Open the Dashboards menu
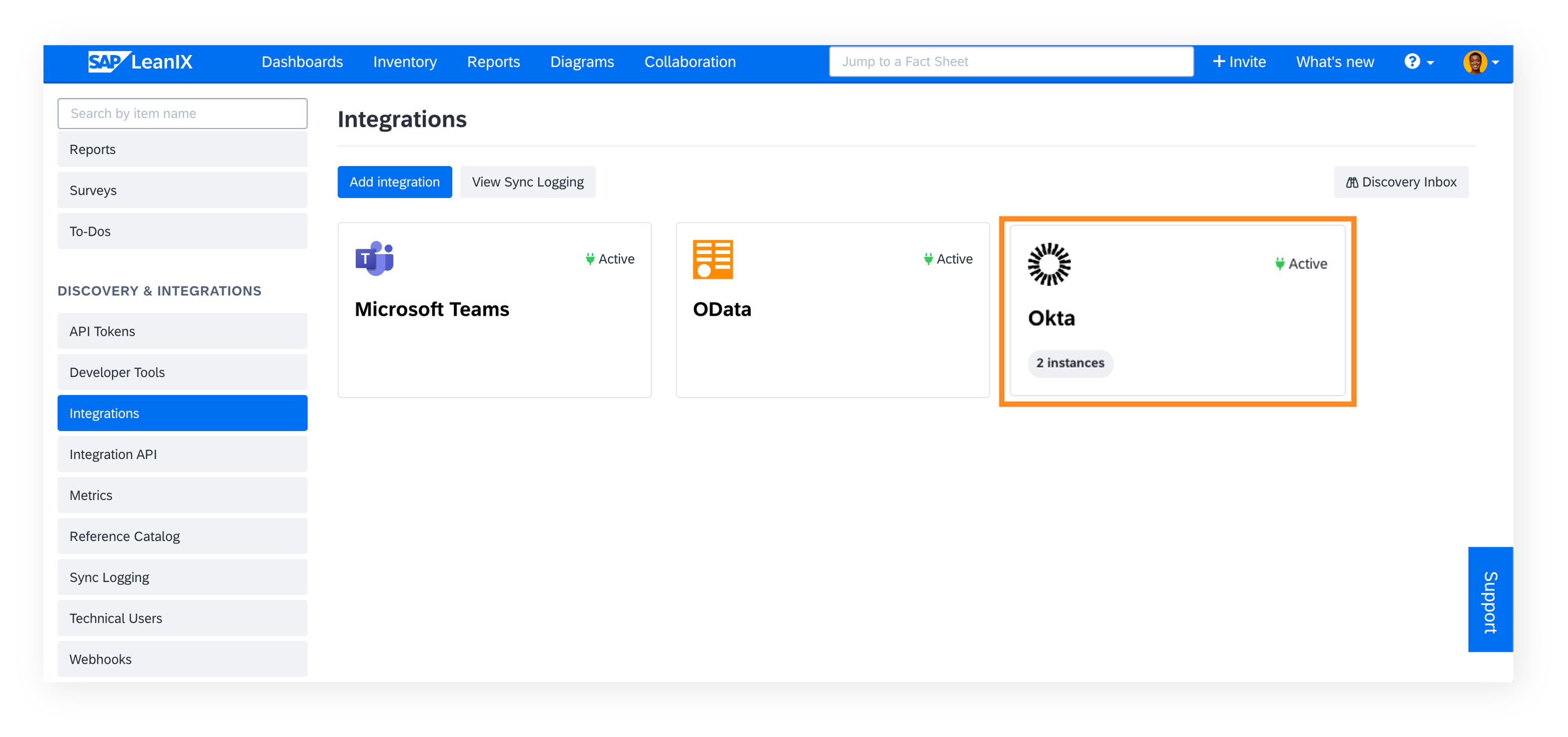Viewport: 1568px width, 737px height. pos(302,61)
